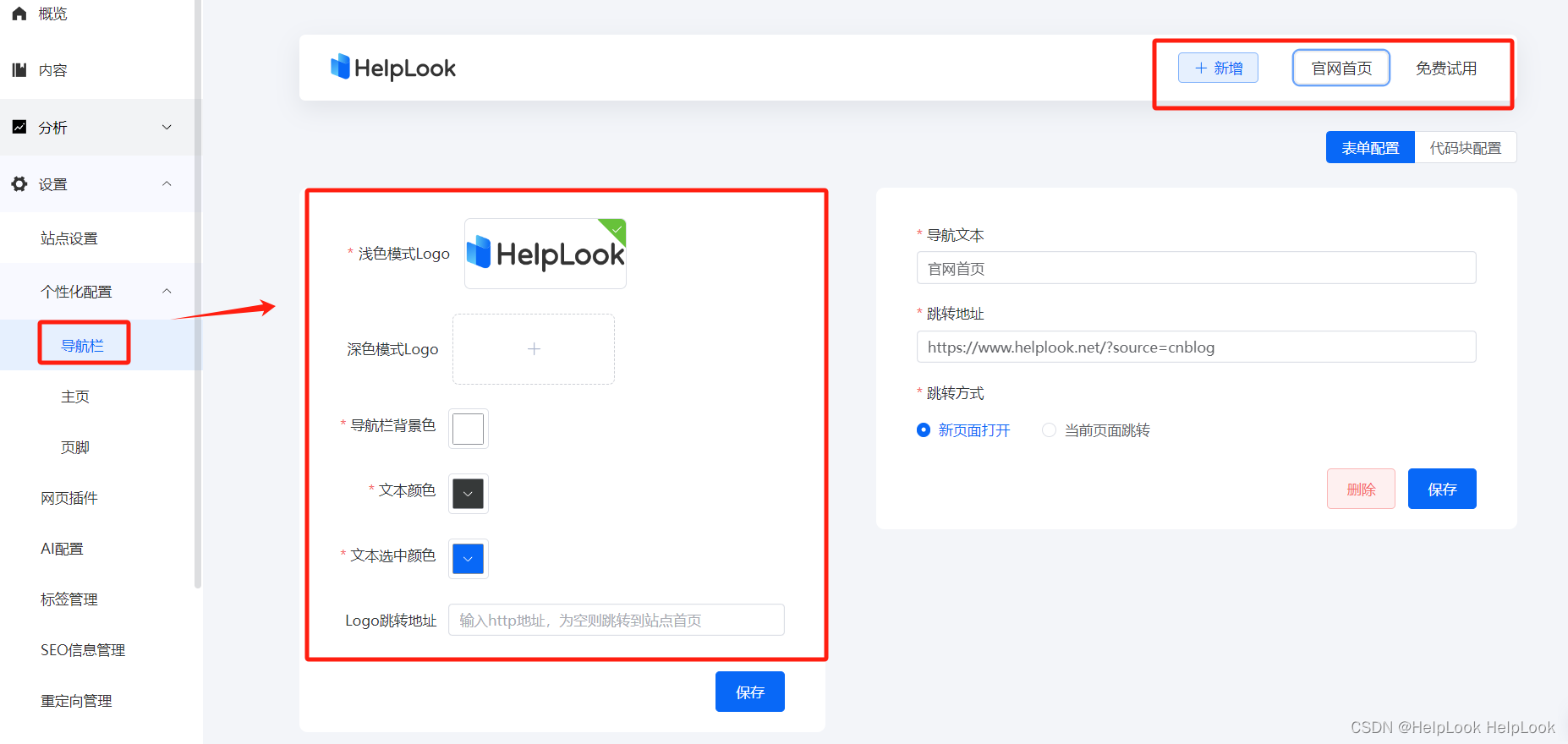Image resolution: width=1568 pixels, height=744 pixels.
Task: Pick the 导航栏背景色 white color swatch
Action: [468, 429]
